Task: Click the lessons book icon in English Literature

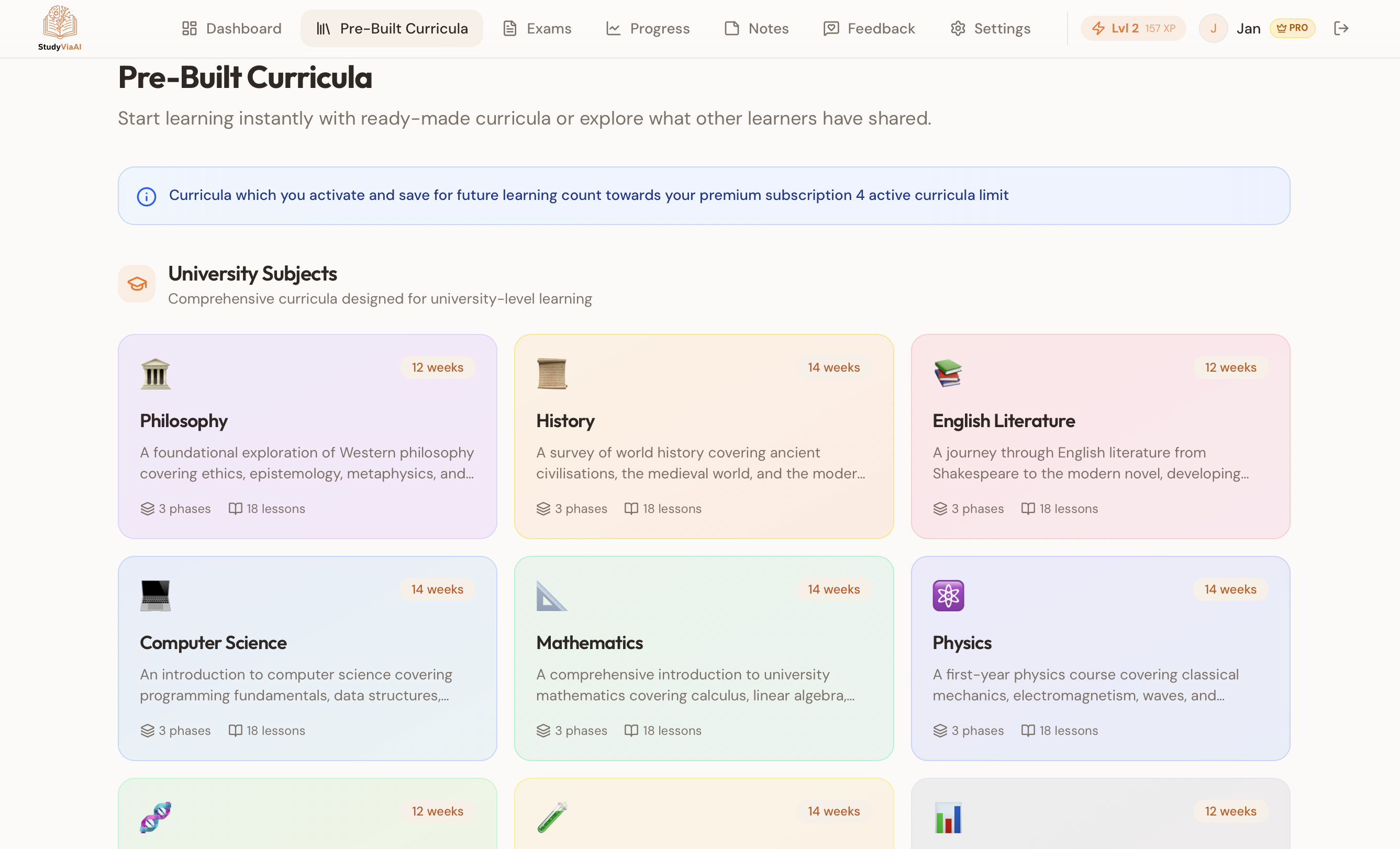Action: pos(1028,509)
